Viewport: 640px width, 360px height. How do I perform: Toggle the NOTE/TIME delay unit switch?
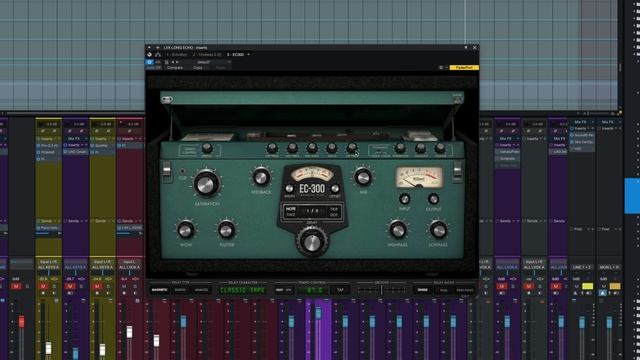[291, 211]
